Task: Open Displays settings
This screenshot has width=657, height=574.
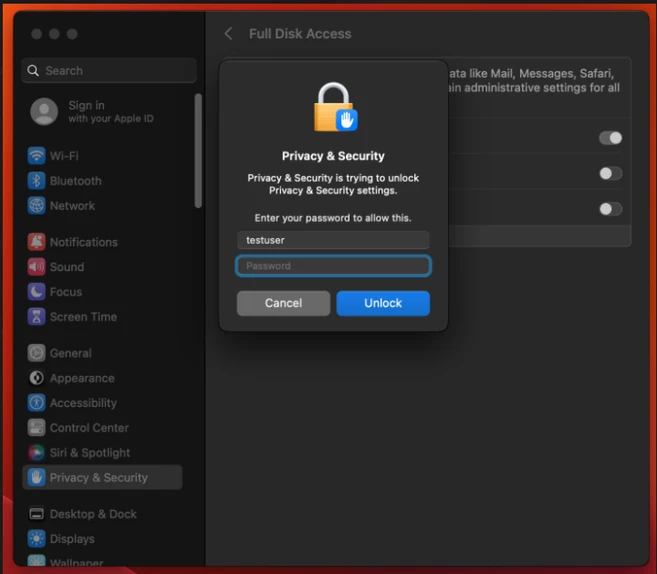Action: click(x=72, y=539)
